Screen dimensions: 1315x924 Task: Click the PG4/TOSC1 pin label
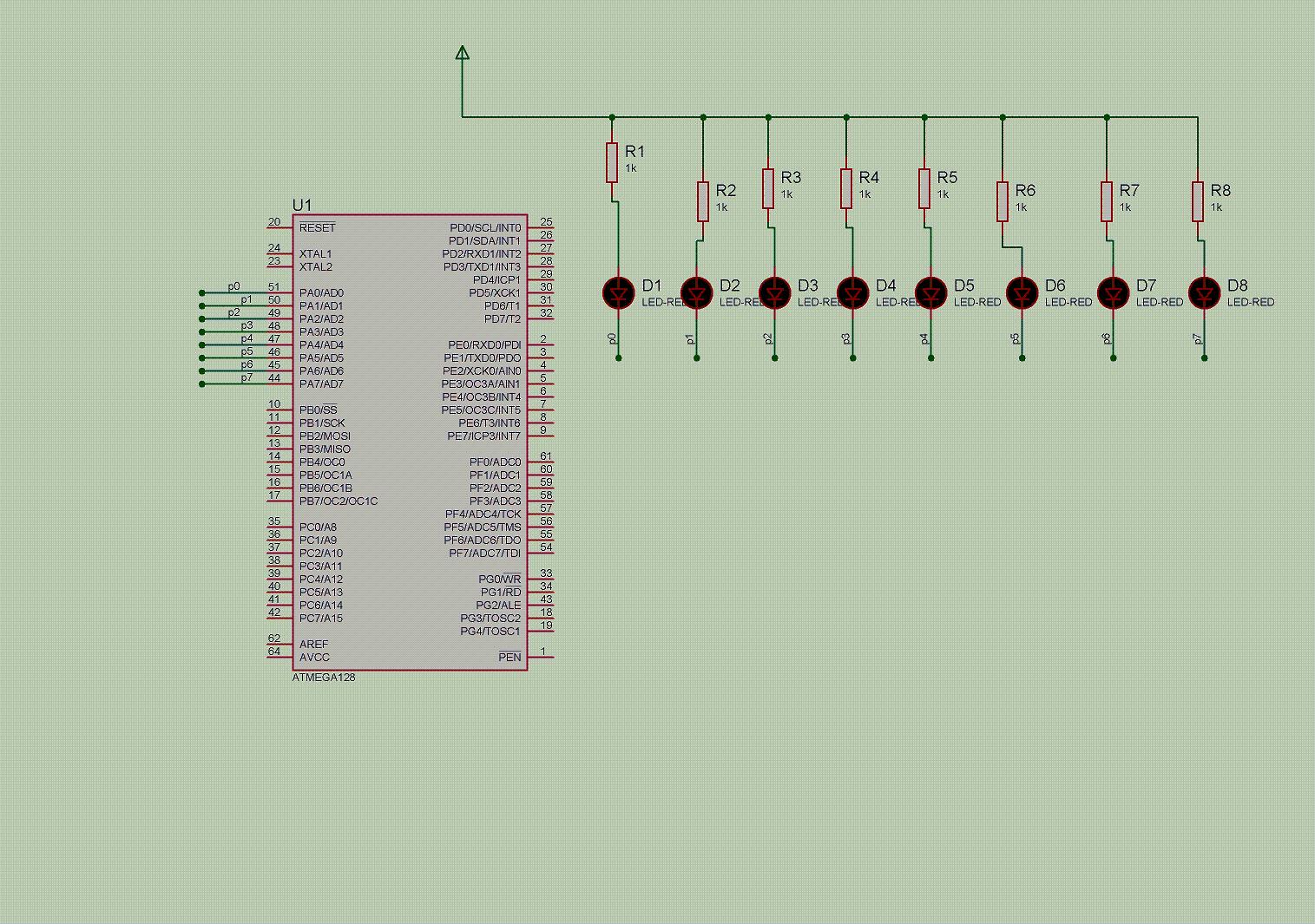coord(490,632)
